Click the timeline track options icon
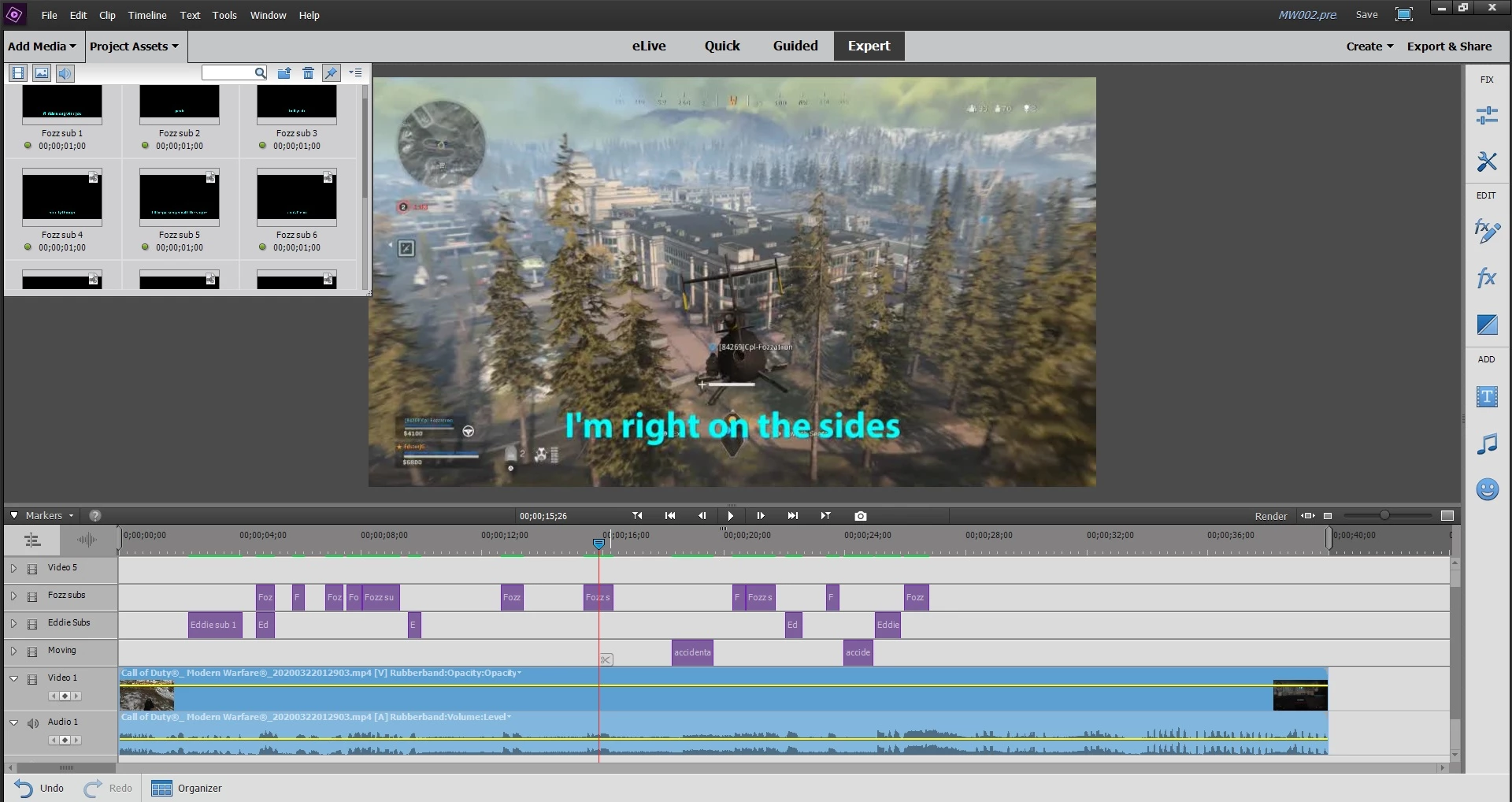This screenshot has height=802, width=1512. [x=32, y=540]
